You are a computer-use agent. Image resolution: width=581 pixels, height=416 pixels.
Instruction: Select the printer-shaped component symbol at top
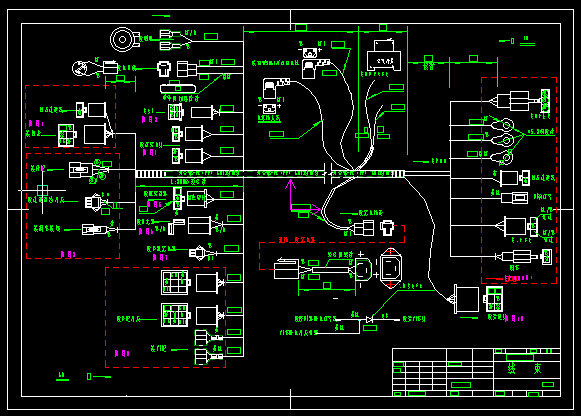[384, 56]
